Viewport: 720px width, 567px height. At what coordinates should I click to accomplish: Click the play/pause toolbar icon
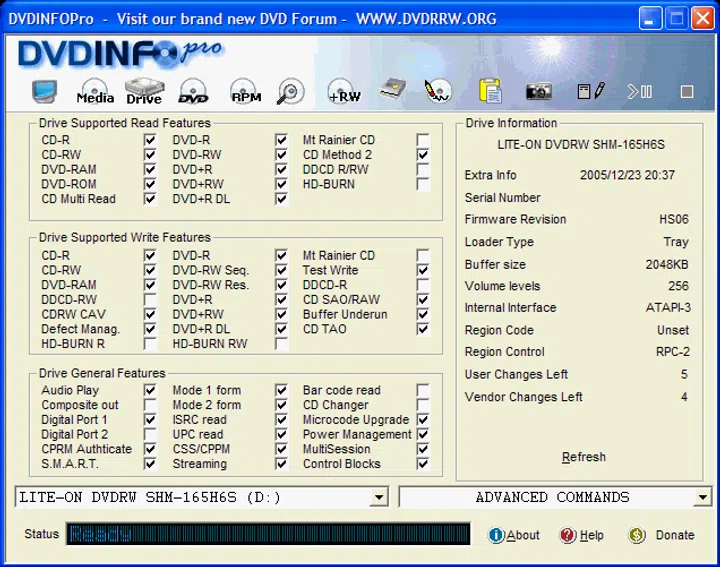(x=640, y=92)
